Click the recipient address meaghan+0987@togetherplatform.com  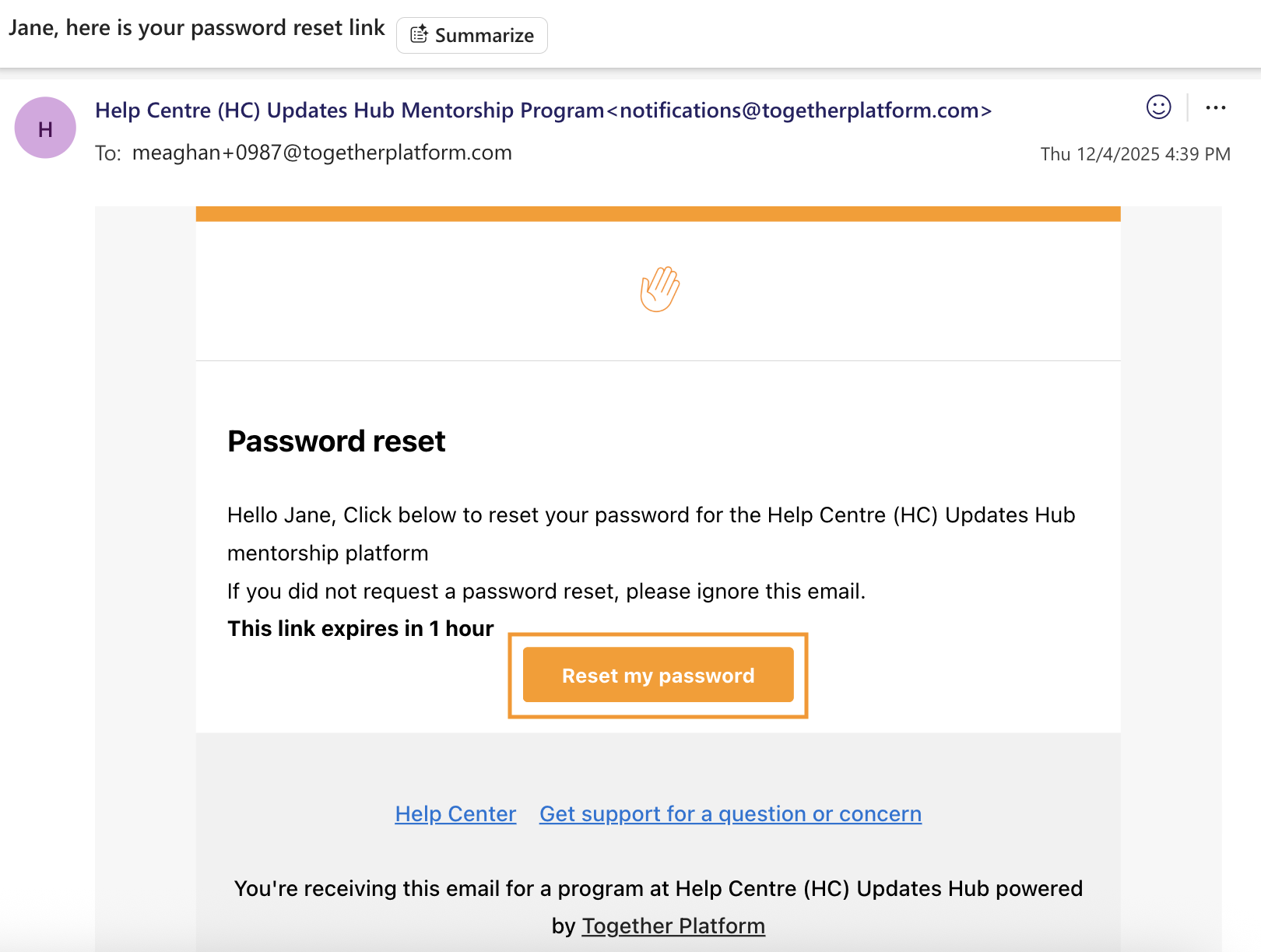(x=321, y=153)
